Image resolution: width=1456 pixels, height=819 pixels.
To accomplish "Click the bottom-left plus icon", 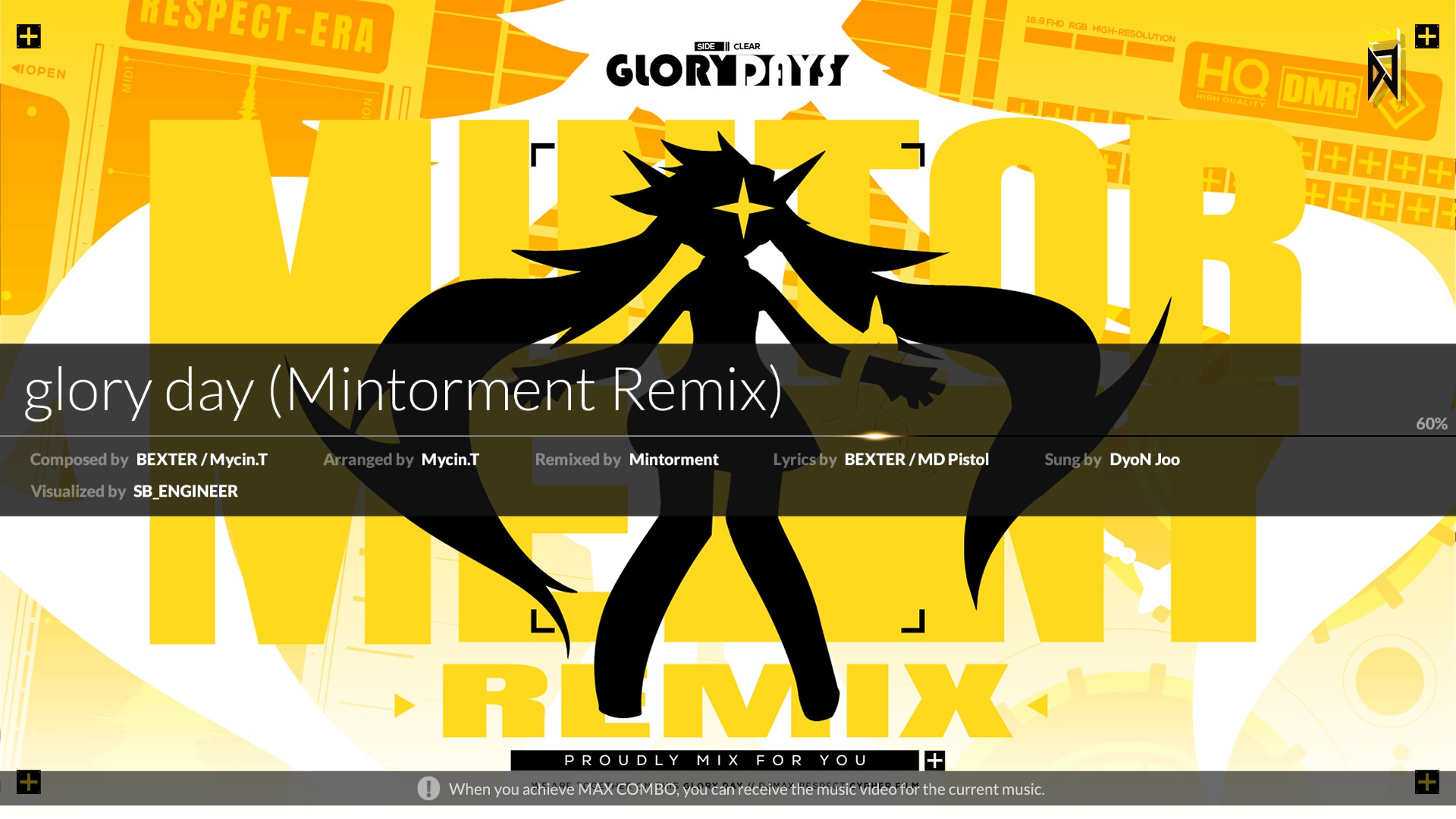I will [x=29, y=782].
